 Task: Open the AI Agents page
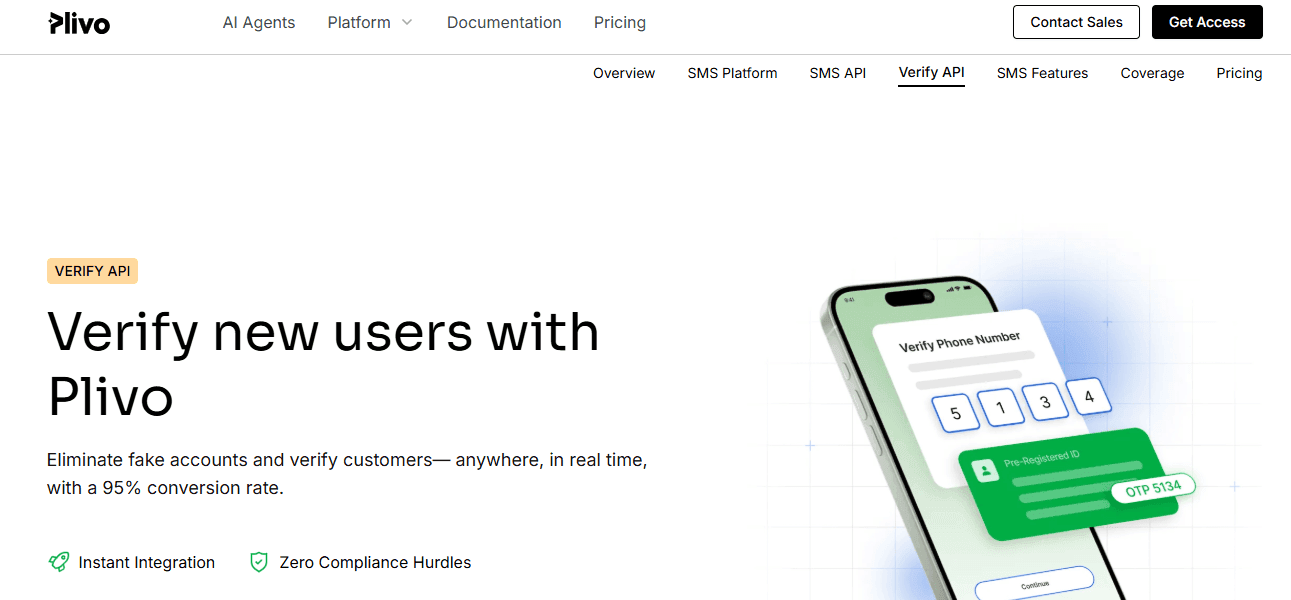click(259, 22)
